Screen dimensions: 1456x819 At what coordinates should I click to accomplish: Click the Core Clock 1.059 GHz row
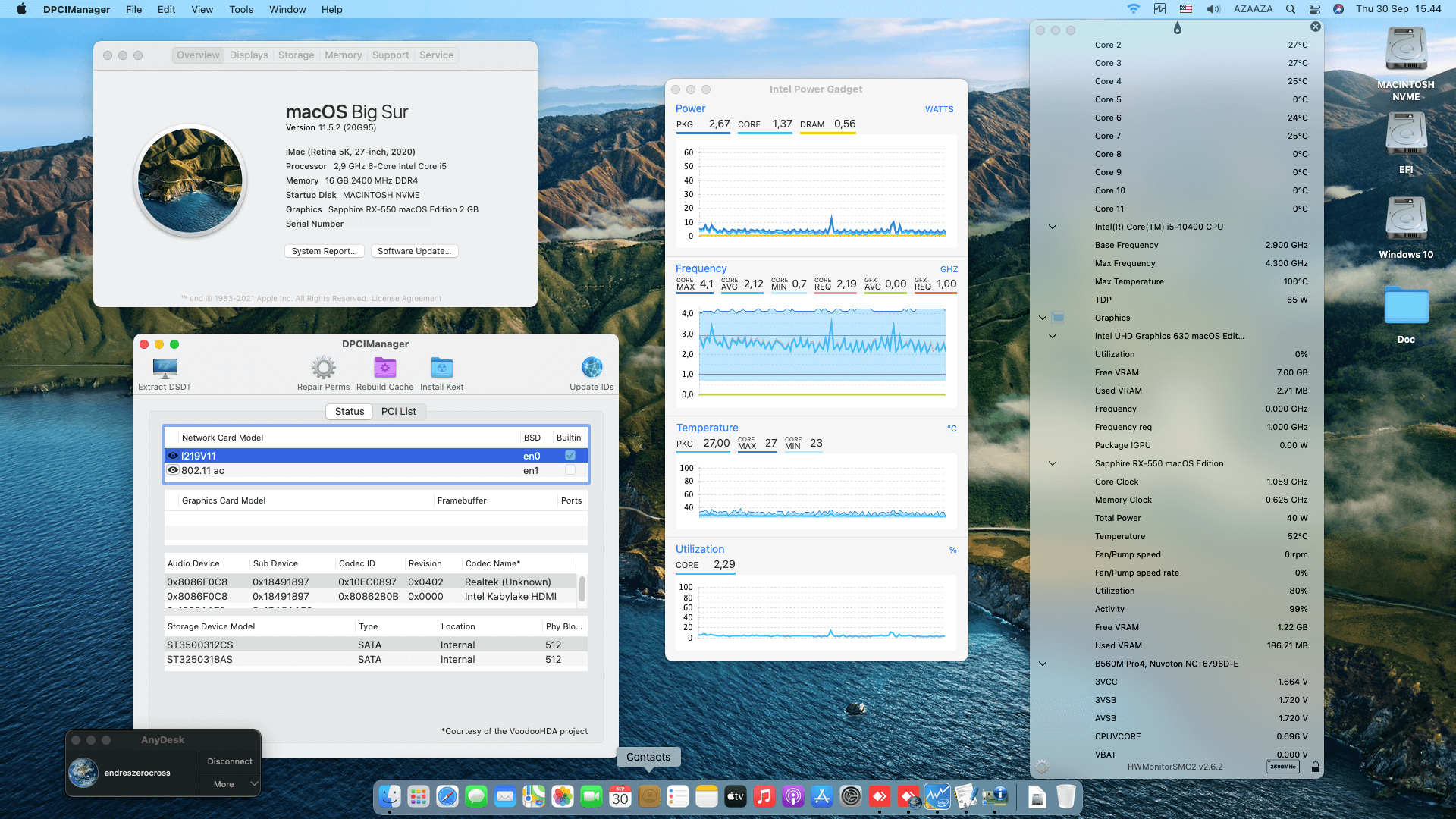pos(1201,482)
